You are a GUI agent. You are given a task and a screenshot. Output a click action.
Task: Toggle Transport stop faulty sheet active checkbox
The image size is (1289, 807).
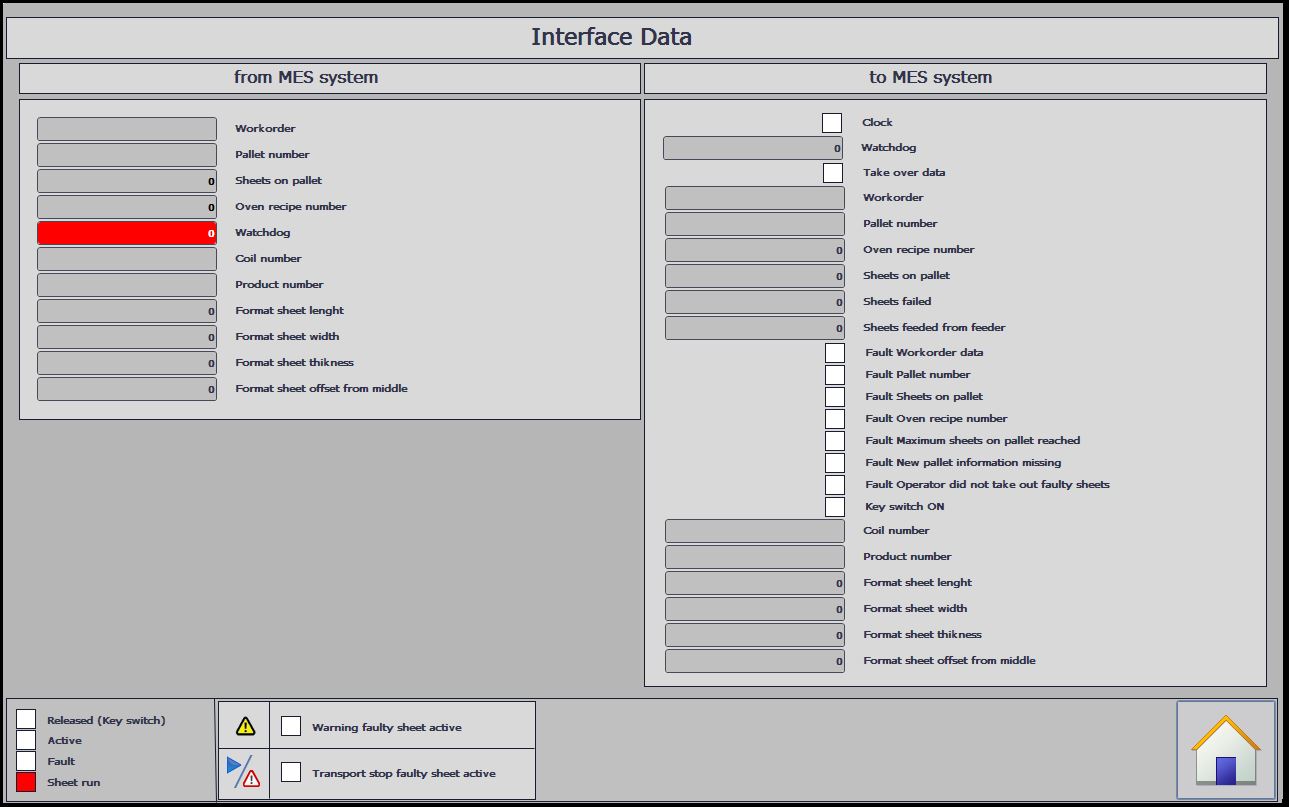(x=291, y=772)
